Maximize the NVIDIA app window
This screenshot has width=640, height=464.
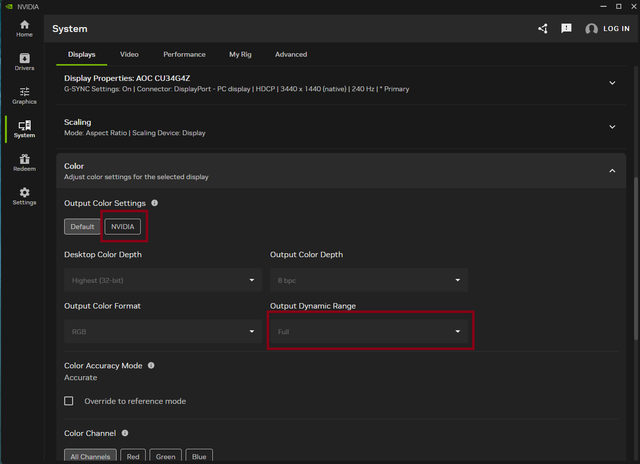(x=619, y=7)
